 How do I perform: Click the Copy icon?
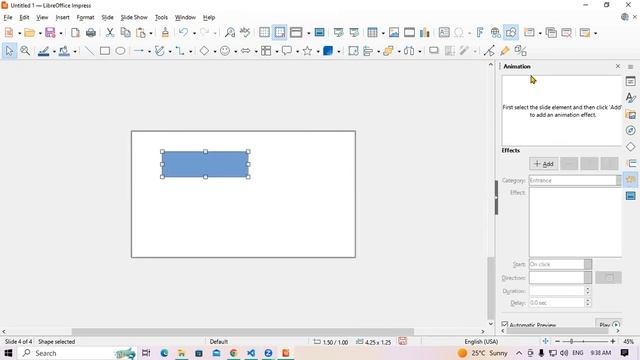pyautogui.click(x=125, y=33)
